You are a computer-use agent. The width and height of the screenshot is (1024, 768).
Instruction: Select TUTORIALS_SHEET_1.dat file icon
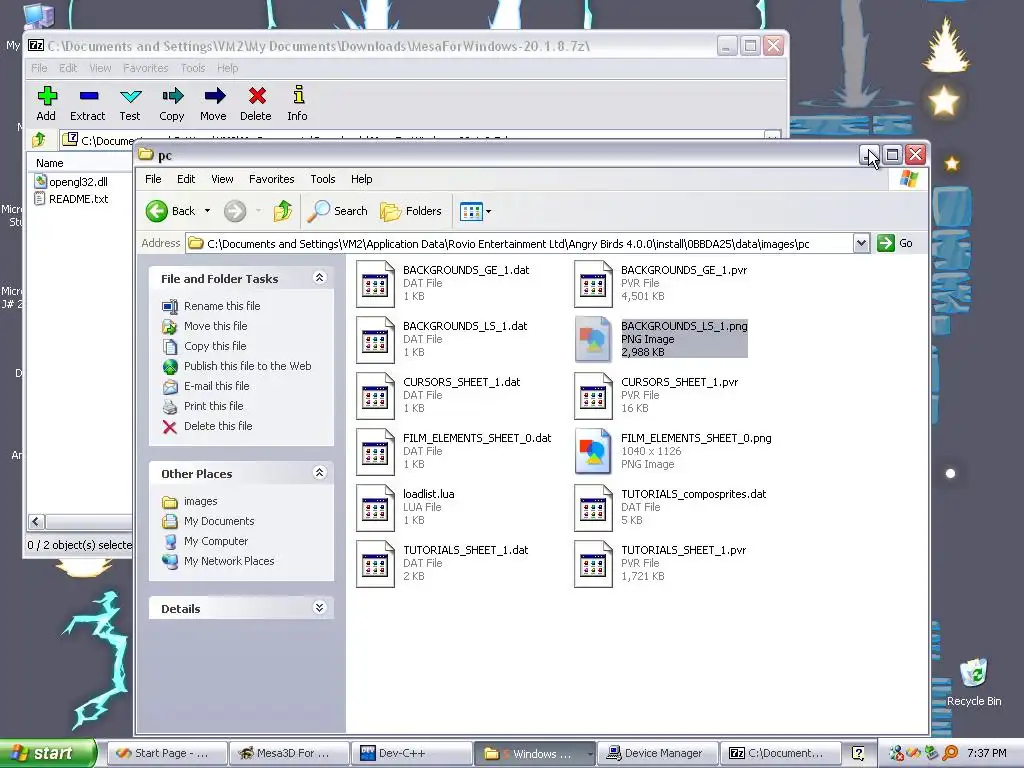click(376, 564)
